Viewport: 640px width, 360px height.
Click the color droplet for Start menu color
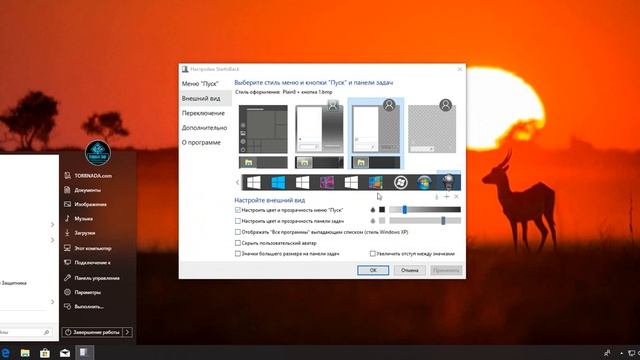373,210
